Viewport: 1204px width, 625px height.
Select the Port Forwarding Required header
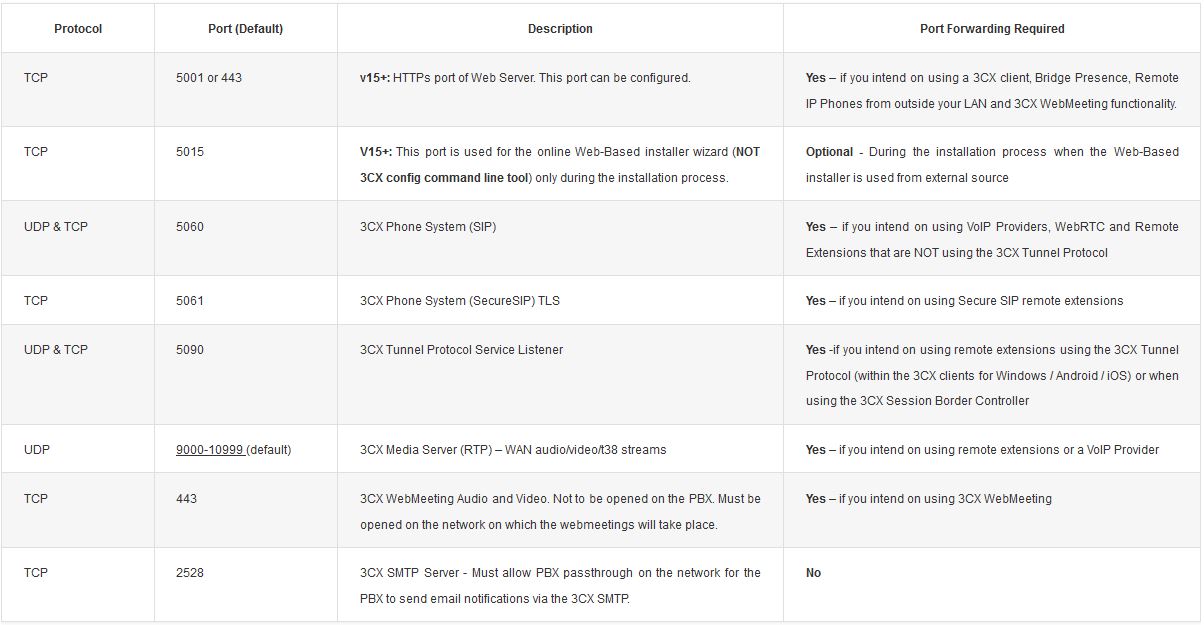pos(992,29)
